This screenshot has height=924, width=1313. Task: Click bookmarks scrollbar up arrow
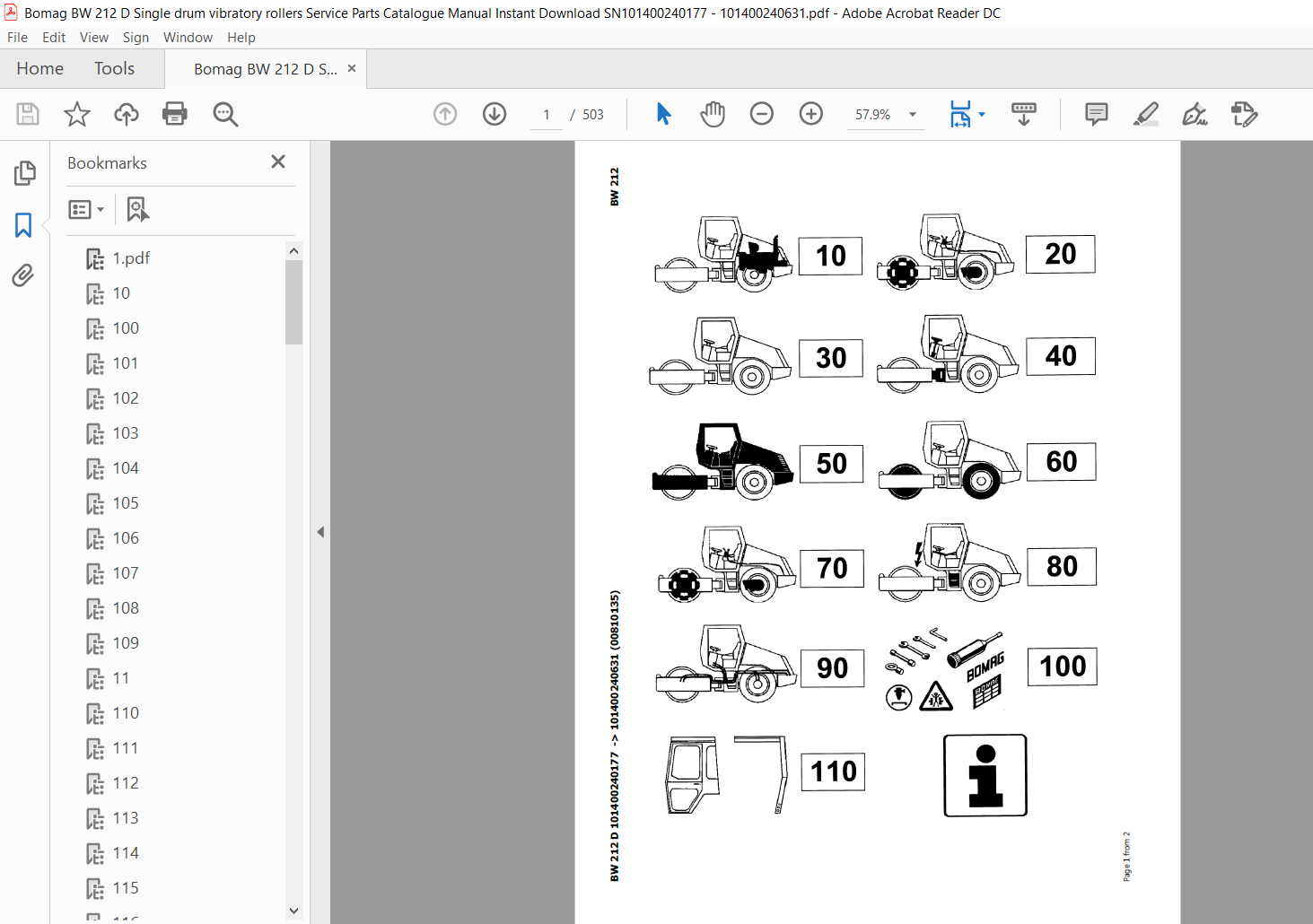pos(293,250)
